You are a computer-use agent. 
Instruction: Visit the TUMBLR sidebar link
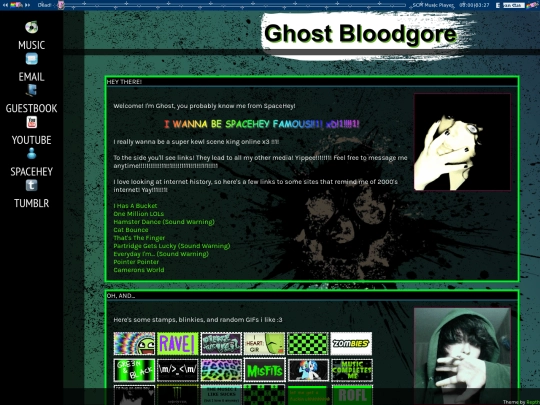pos(31,204)
